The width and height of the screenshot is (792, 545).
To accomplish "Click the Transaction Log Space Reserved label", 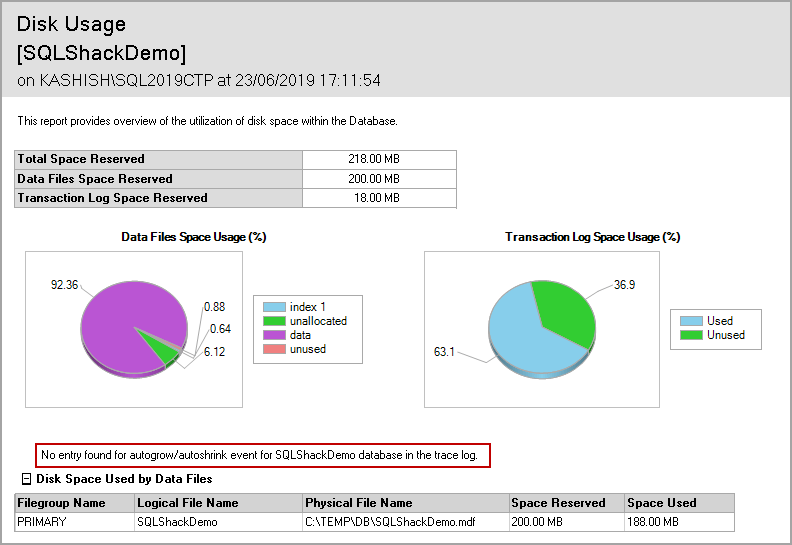I will (112, 198).
